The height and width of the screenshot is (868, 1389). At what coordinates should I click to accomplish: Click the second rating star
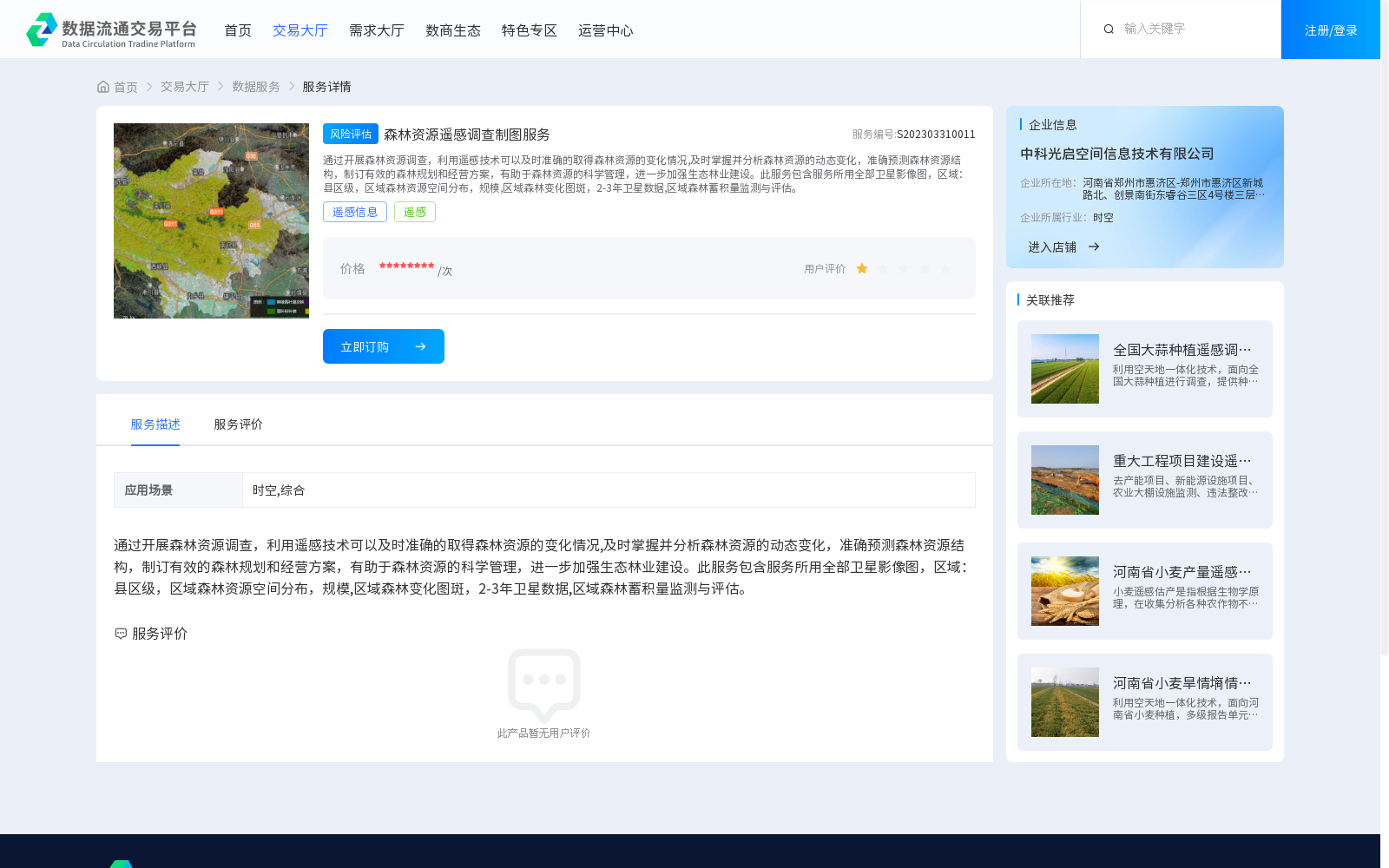(x=883, y=269)
